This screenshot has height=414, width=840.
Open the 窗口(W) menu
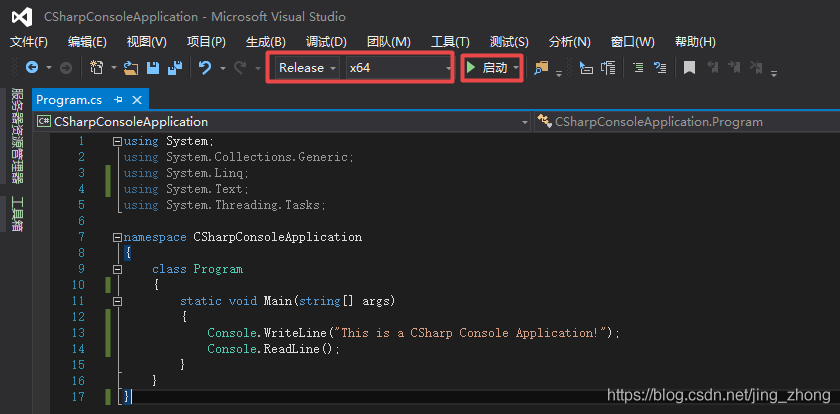(633, 42)
